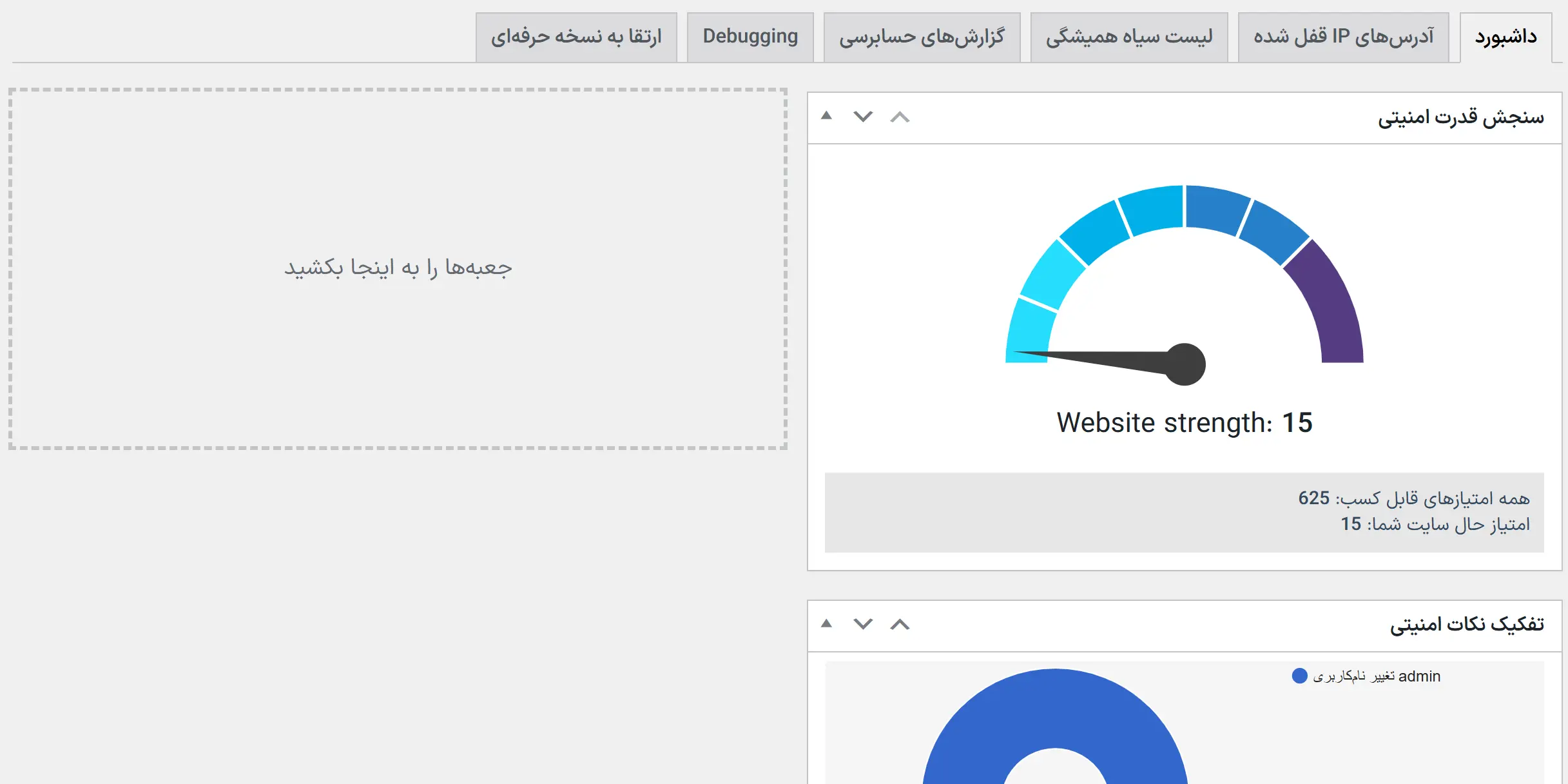
Task: Click the gauge needle hub
Action: pyautogui.click(x=1186, y=364)
